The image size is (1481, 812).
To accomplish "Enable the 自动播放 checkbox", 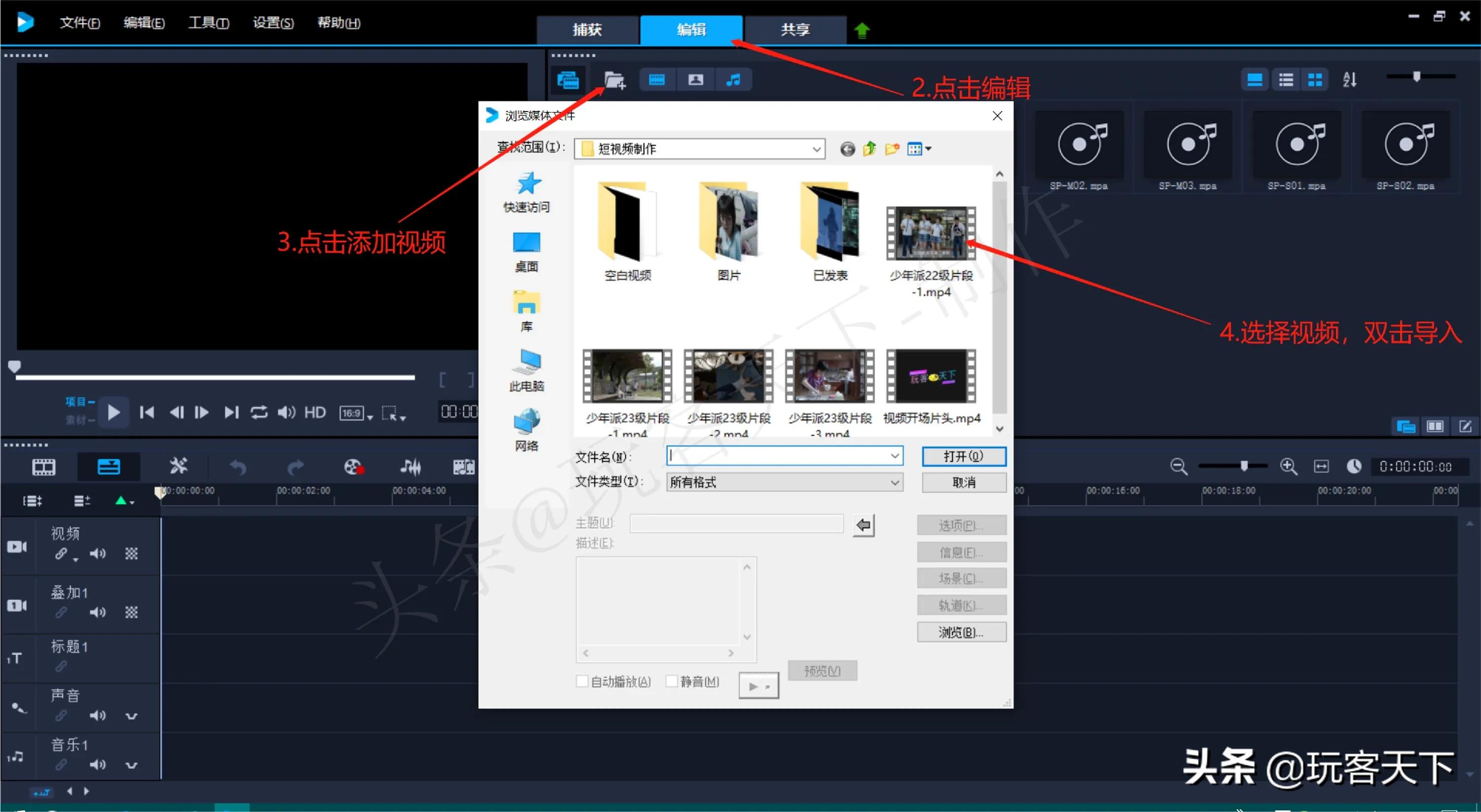I will (582, 681).
